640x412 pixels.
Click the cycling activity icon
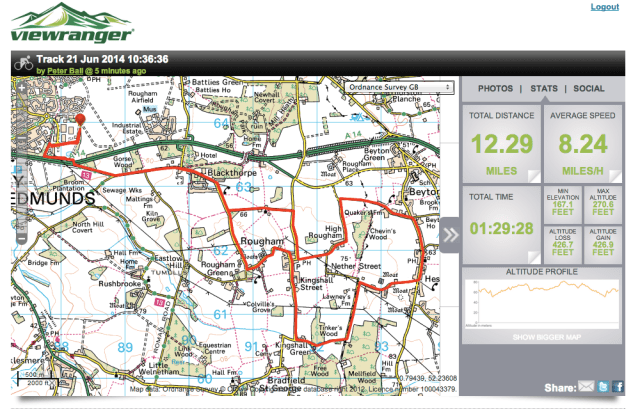pos(22,63)
